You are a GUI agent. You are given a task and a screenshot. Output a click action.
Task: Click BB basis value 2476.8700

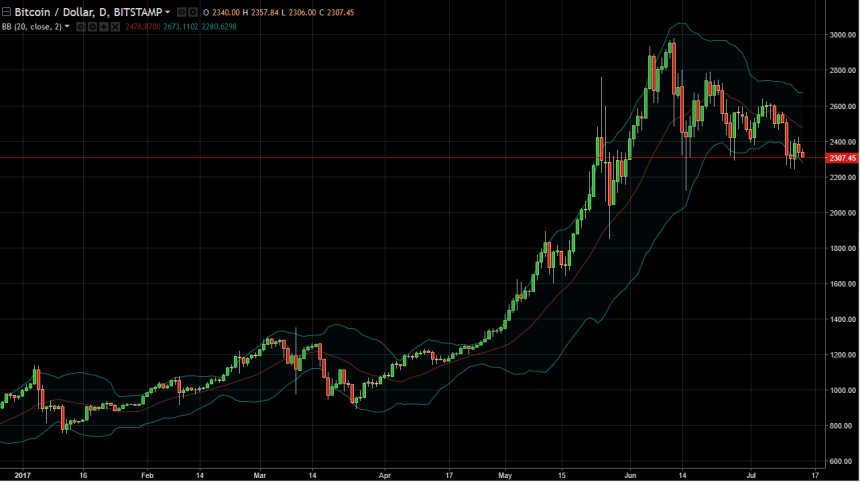coord(143,26)
